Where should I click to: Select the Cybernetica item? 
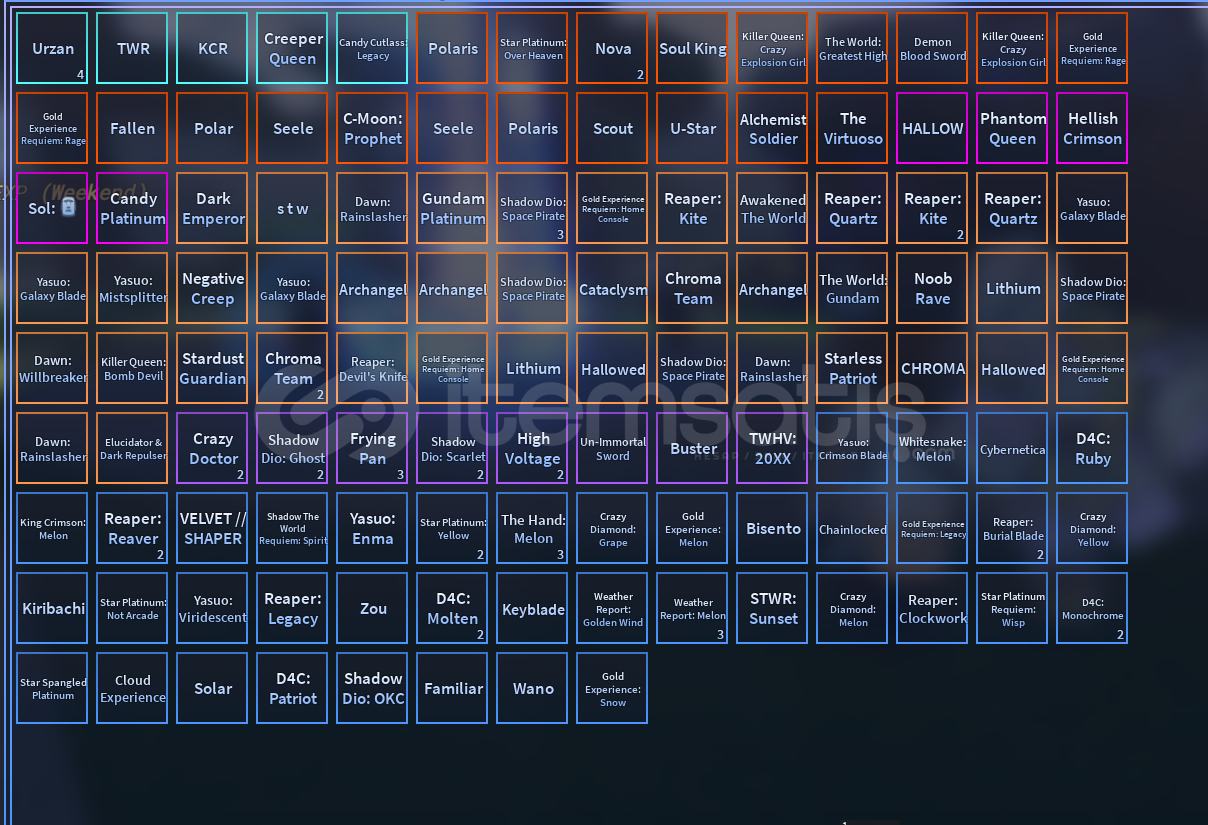tap(1012, 448)
